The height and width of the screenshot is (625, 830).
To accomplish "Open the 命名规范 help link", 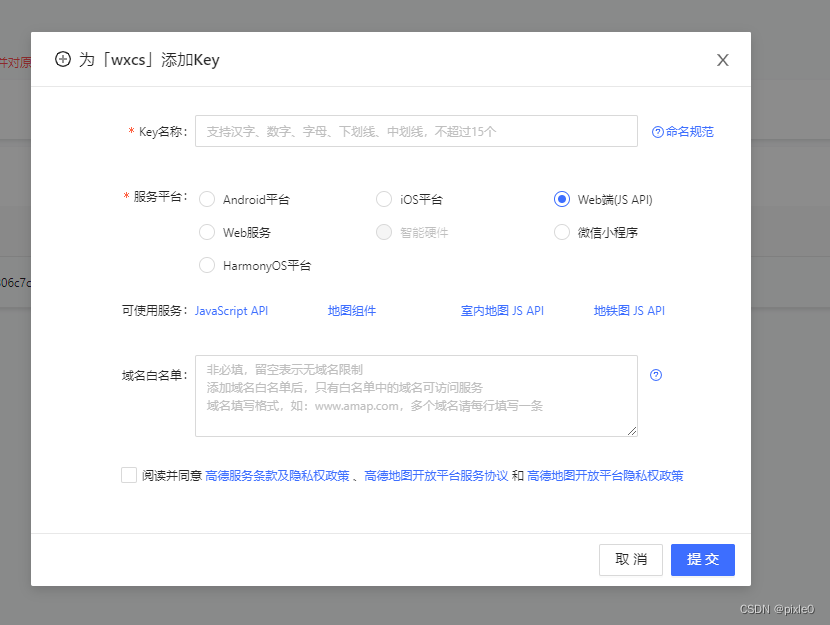I will 683,132.
